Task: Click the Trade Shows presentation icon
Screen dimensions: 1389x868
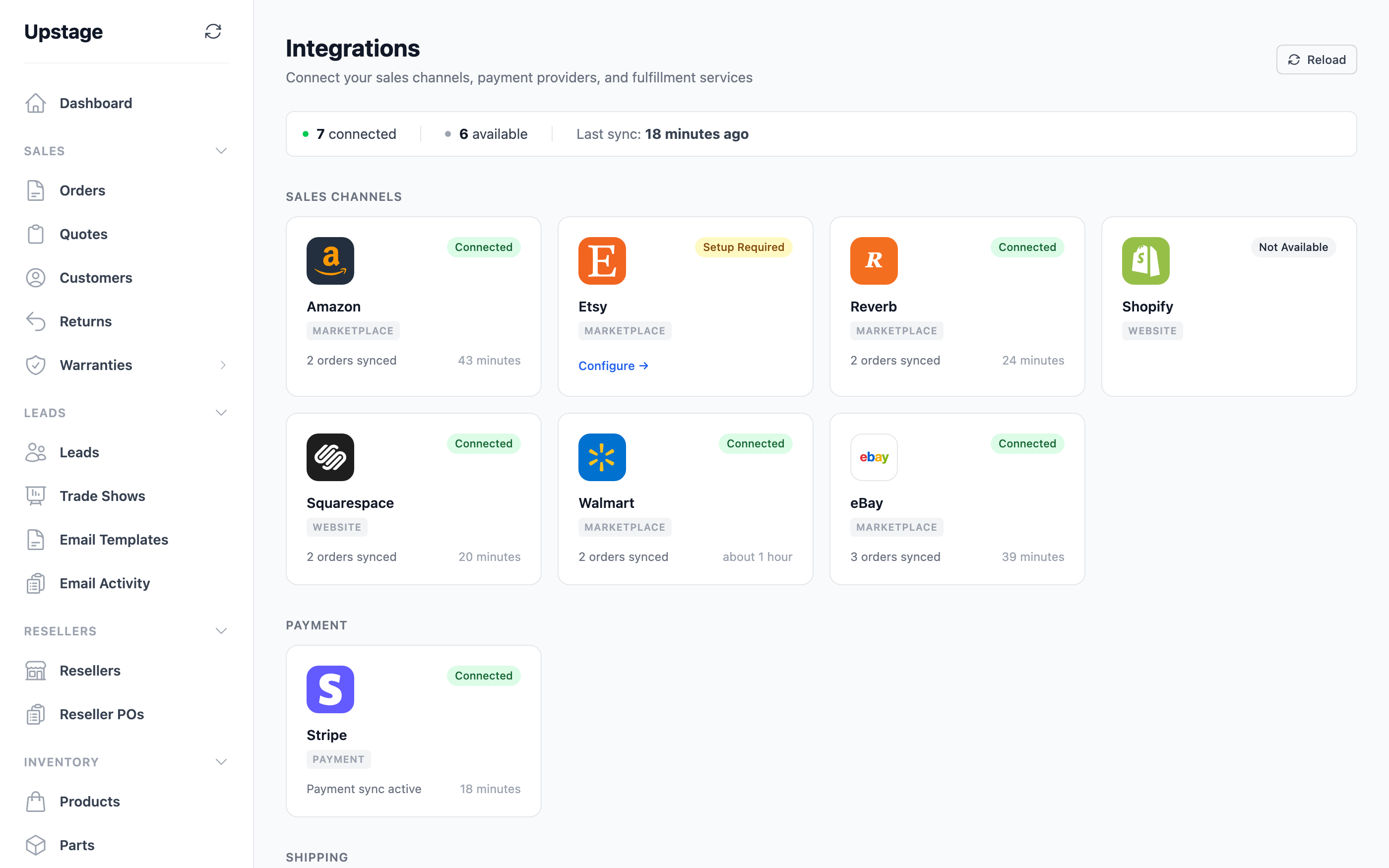Action: 36,496
